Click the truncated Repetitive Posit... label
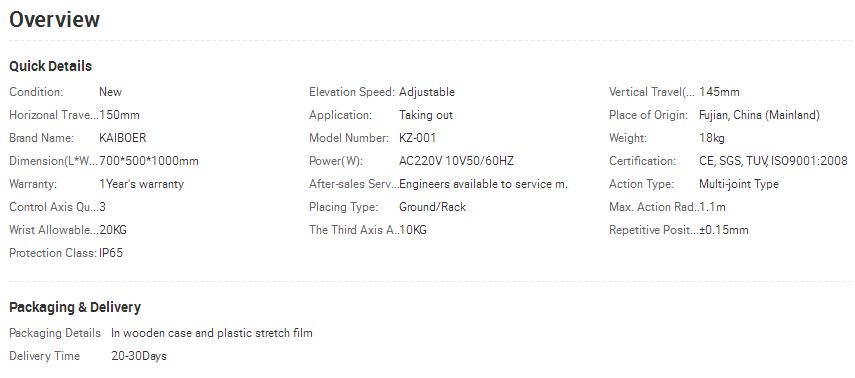 tap(654, 230)
